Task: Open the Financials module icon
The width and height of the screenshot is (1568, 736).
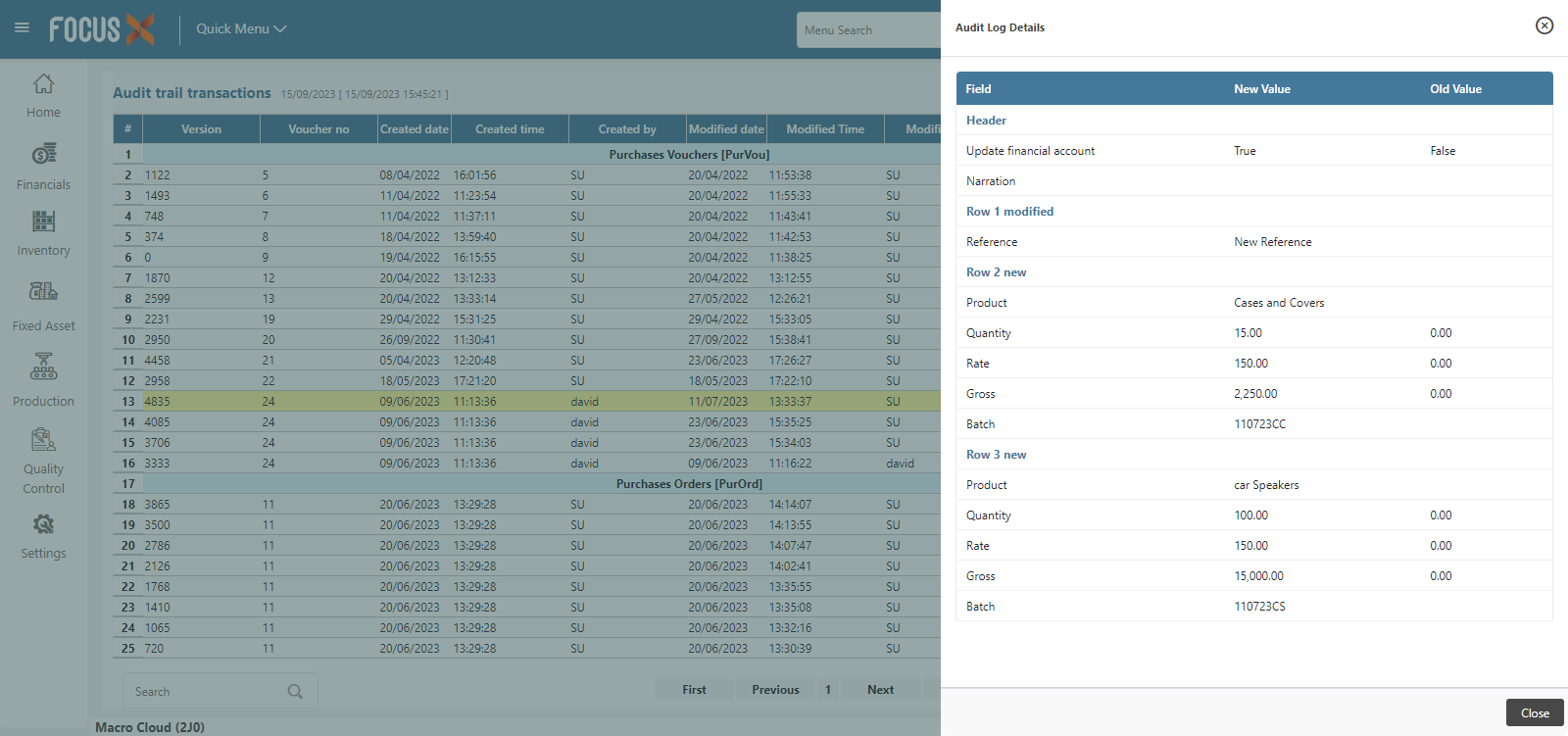Action: pos(43,154)
